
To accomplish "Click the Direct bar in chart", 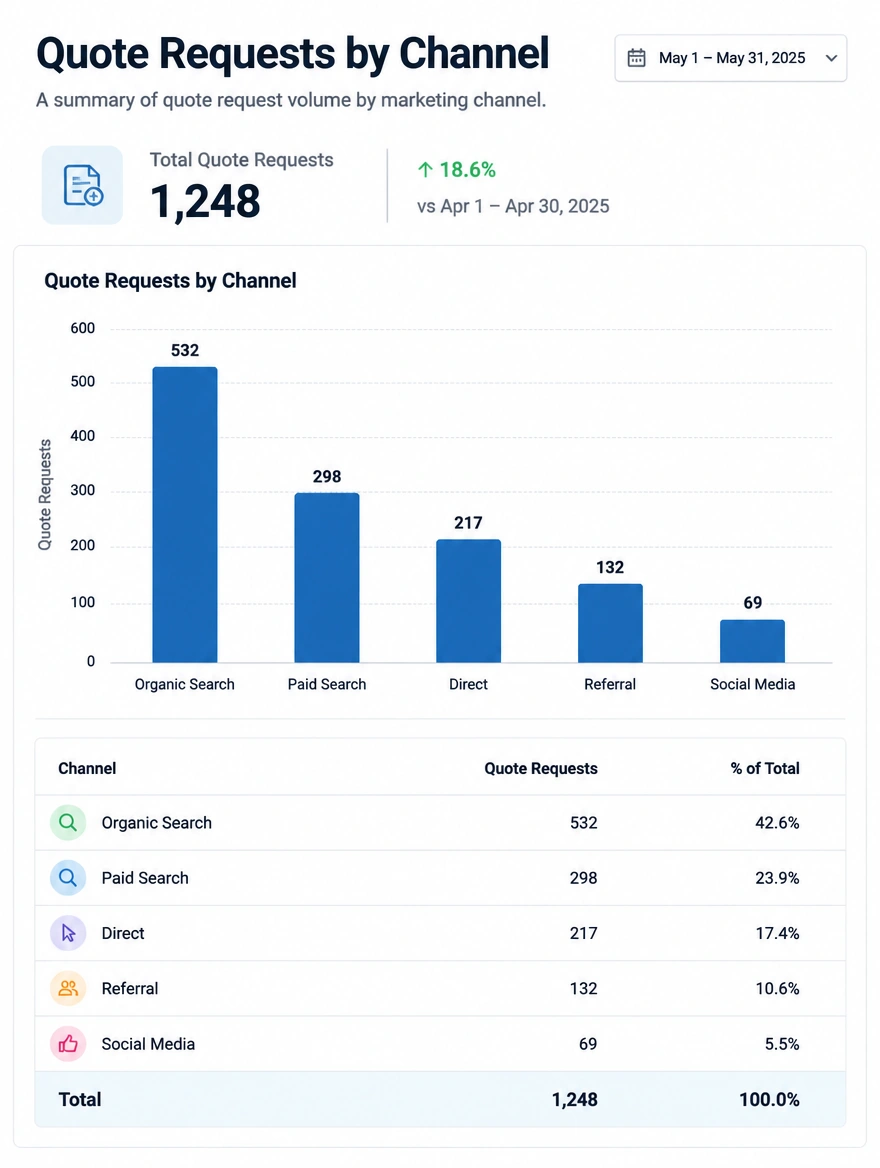I will pos(468,601).
